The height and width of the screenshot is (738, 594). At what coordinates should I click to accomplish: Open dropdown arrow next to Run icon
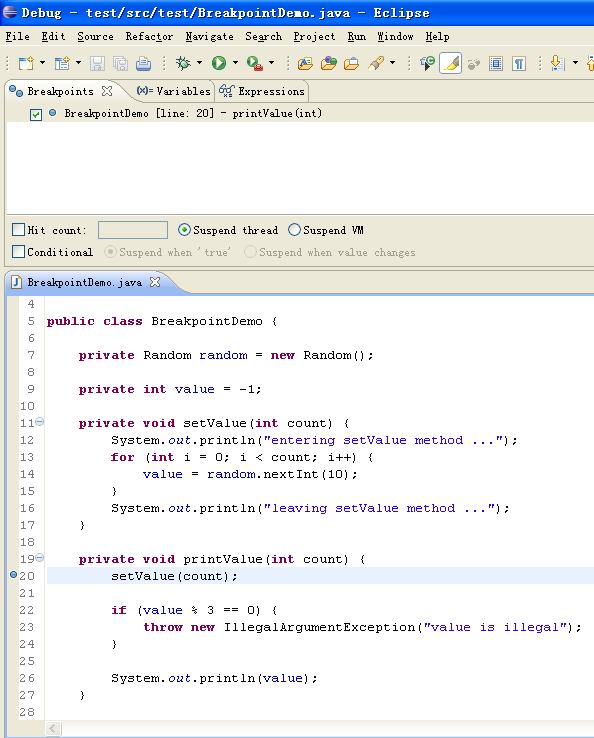coord(235,63)
